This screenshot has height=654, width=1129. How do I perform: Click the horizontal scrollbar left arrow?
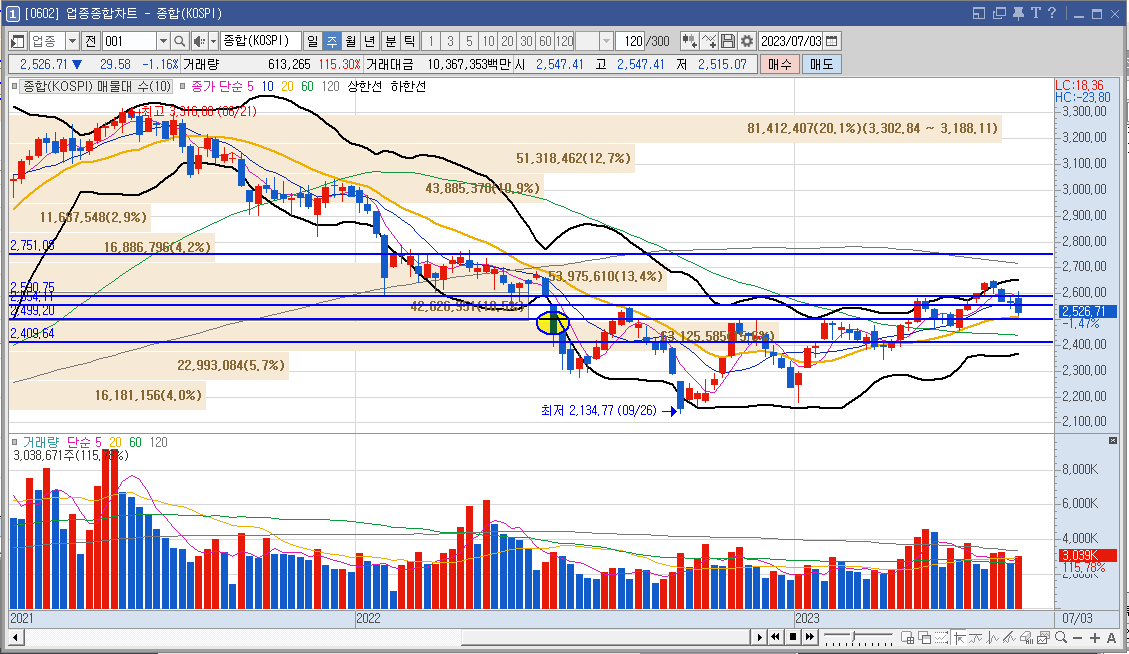(x=15, y=637)
